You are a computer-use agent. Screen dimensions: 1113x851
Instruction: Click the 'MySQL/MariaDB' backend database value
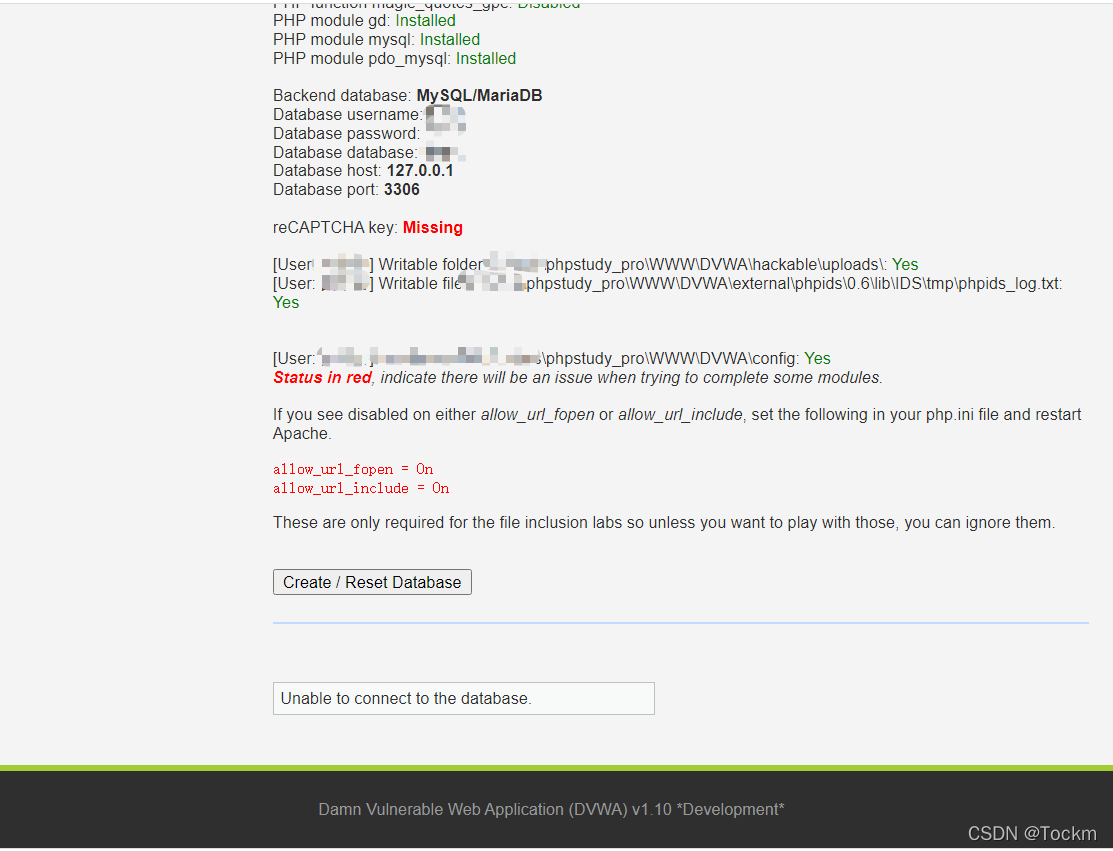click(479, 95)
